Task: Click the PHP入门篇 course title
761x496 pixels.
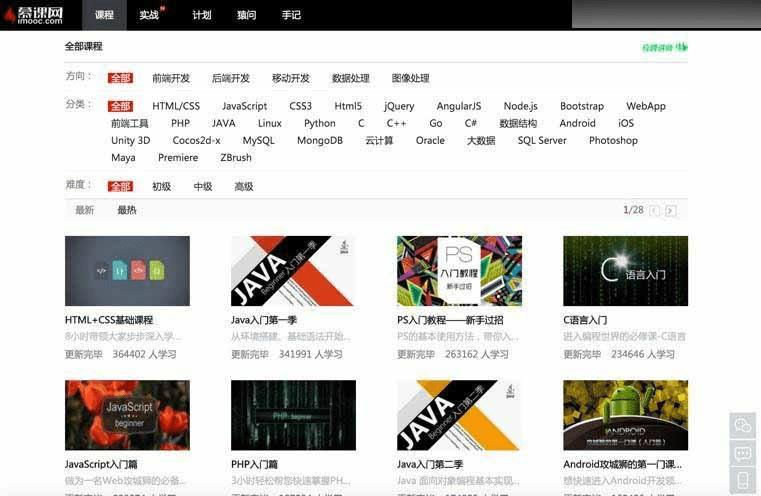Action: pos(254,464)
